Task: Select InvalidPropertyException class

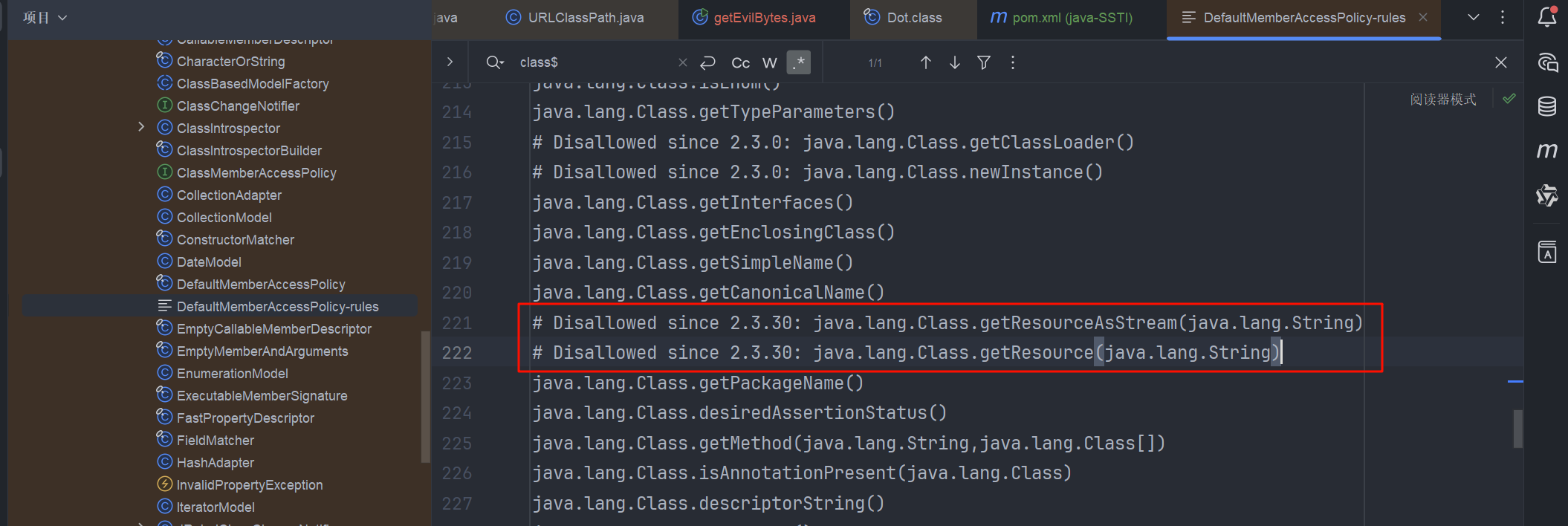Action: coord(249,485)
